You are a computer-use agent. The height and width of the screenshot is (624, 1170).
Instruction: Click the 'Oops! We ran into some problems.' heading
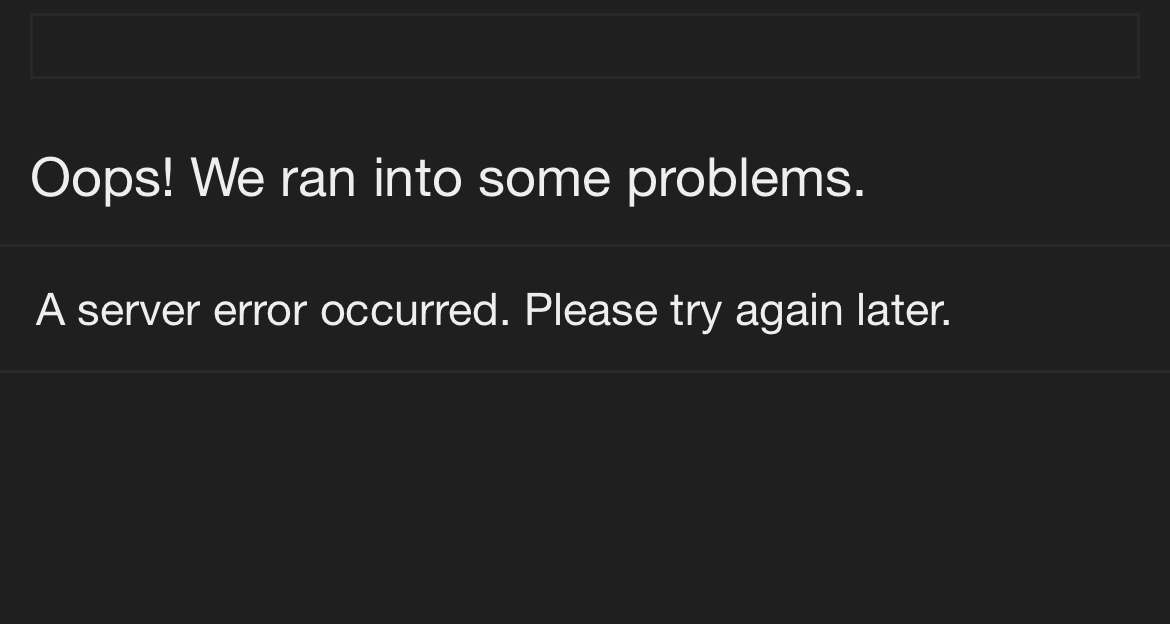point(448,179)
